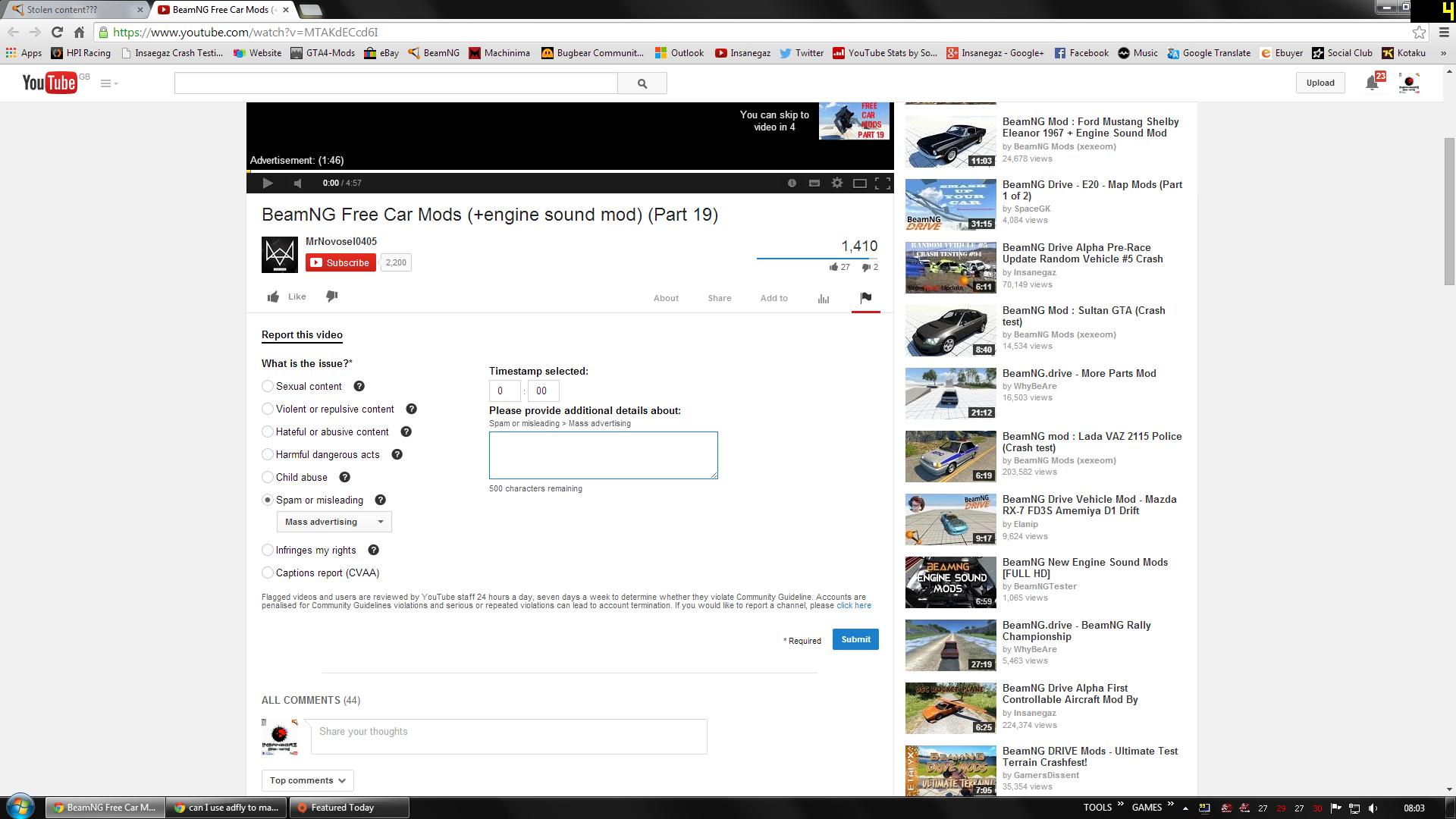Select Spam or misleading radio button

pos(268,500)
